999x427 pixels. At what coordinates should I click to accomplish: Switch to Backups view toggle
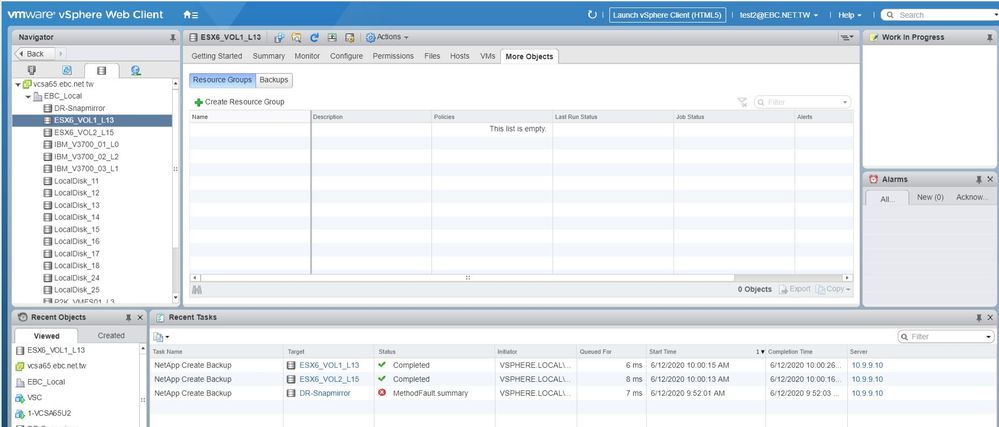(x=274, y=79)
